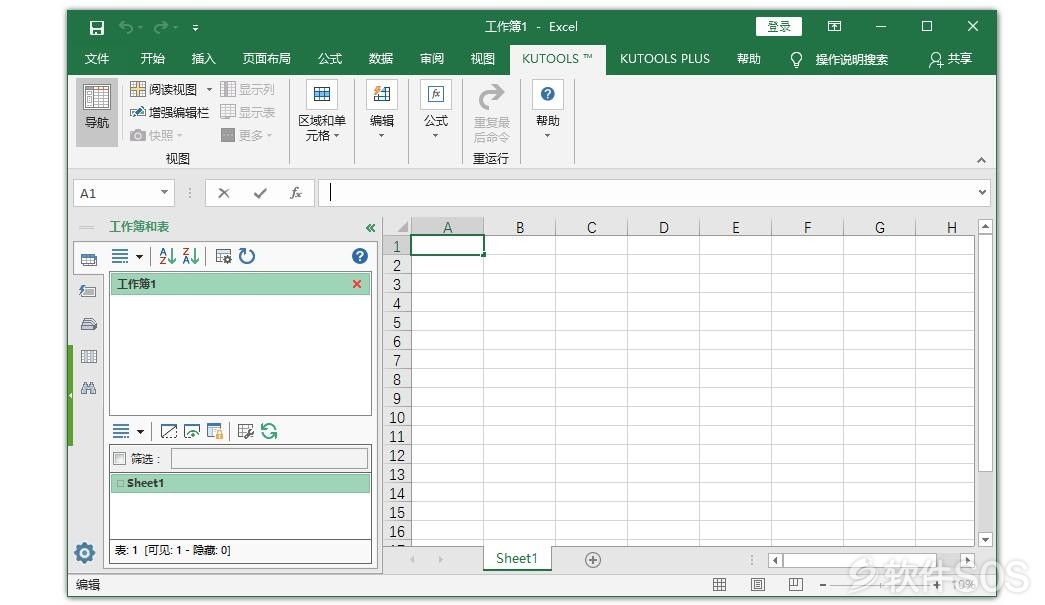The image size is (1045, 605).
Task: Collapse the navigation pane with double chevron
Action: pos(371,228)
